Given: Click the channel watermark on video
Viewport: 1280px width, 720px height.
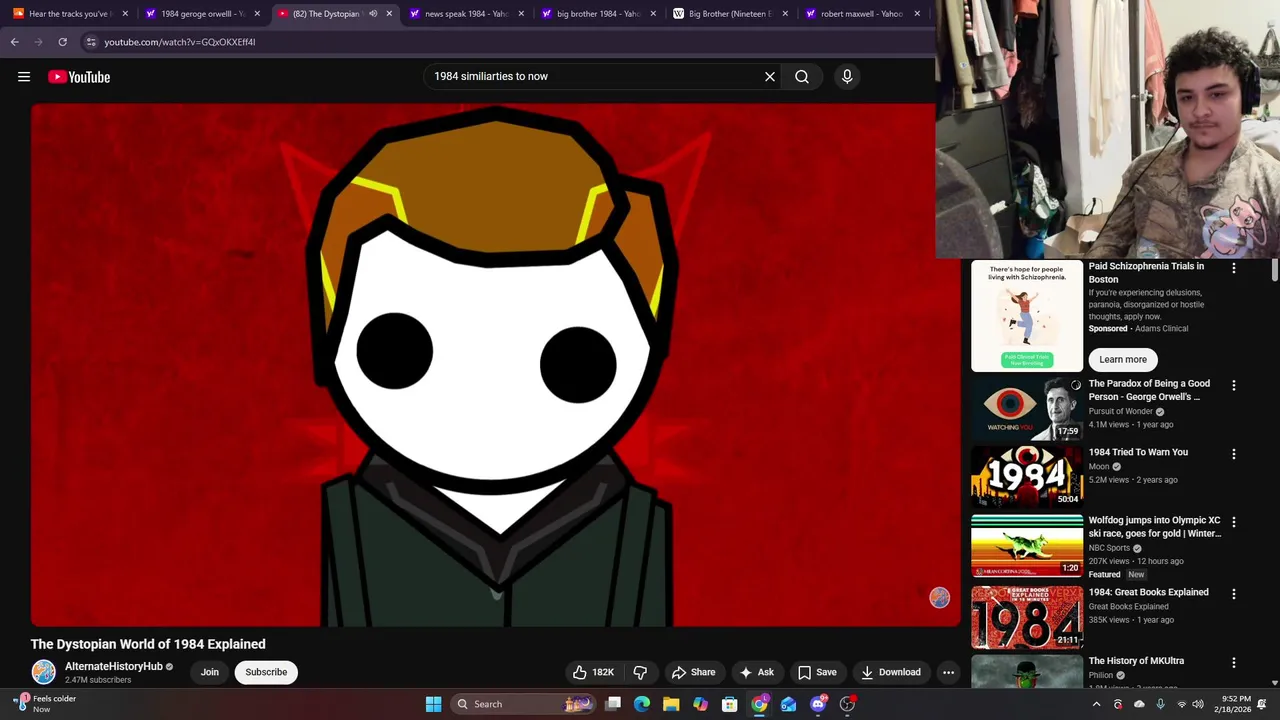Looking at the screenshot, I should pyautogui.click(x=939, y=597).
